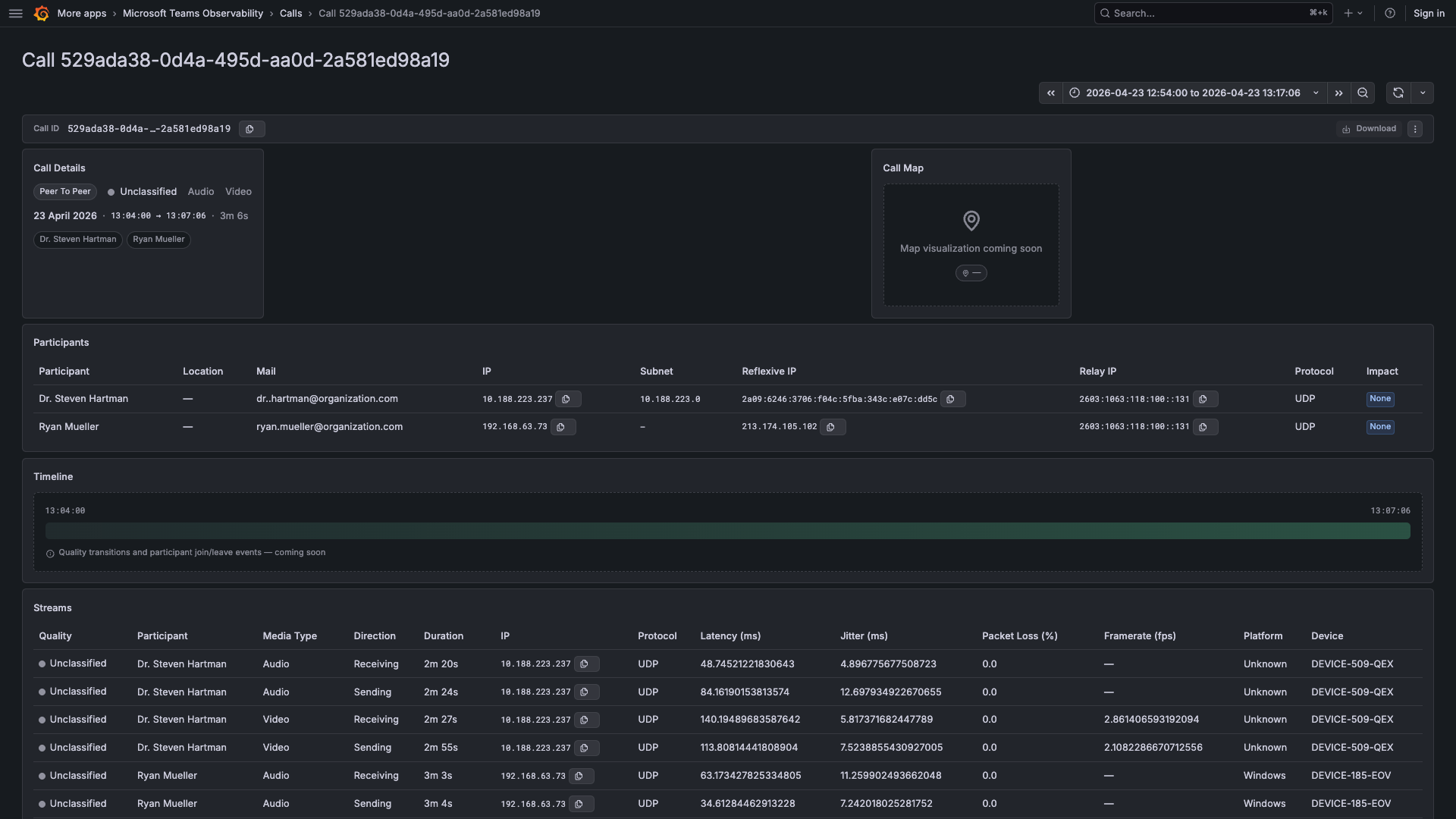Image resolution: width=1456 pixels, height=819 pixels.
Task: Shift time range backward
Action: [x=1051, y=93]
